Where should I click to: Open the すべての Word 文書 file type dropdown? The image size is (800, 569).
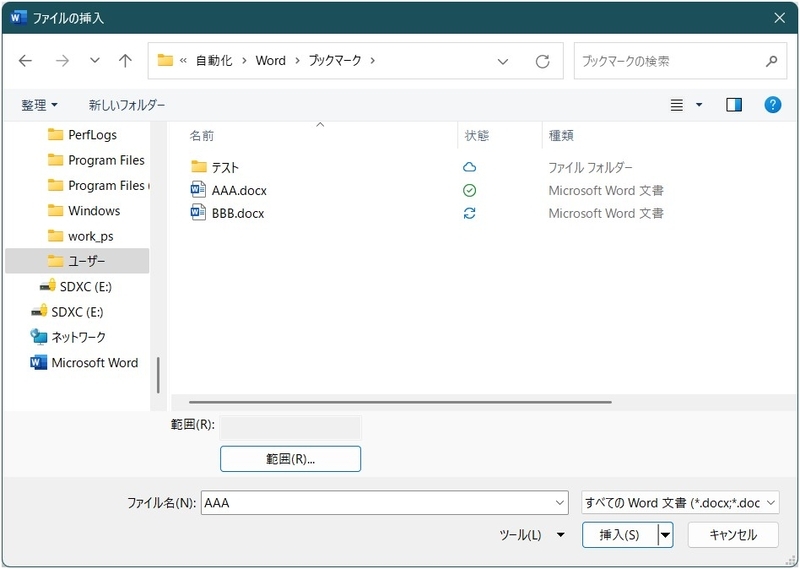pyautogui.click(x=680, y=503)
